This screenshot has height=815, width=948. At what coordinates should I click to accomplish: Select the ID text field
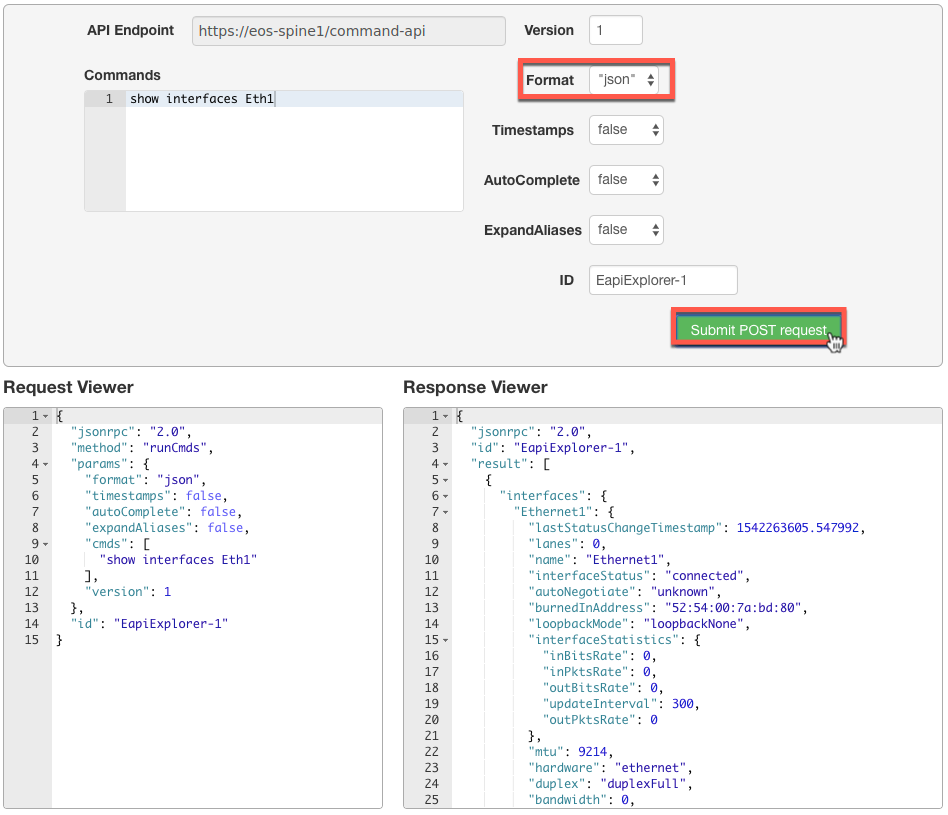(x=663, y=281)
